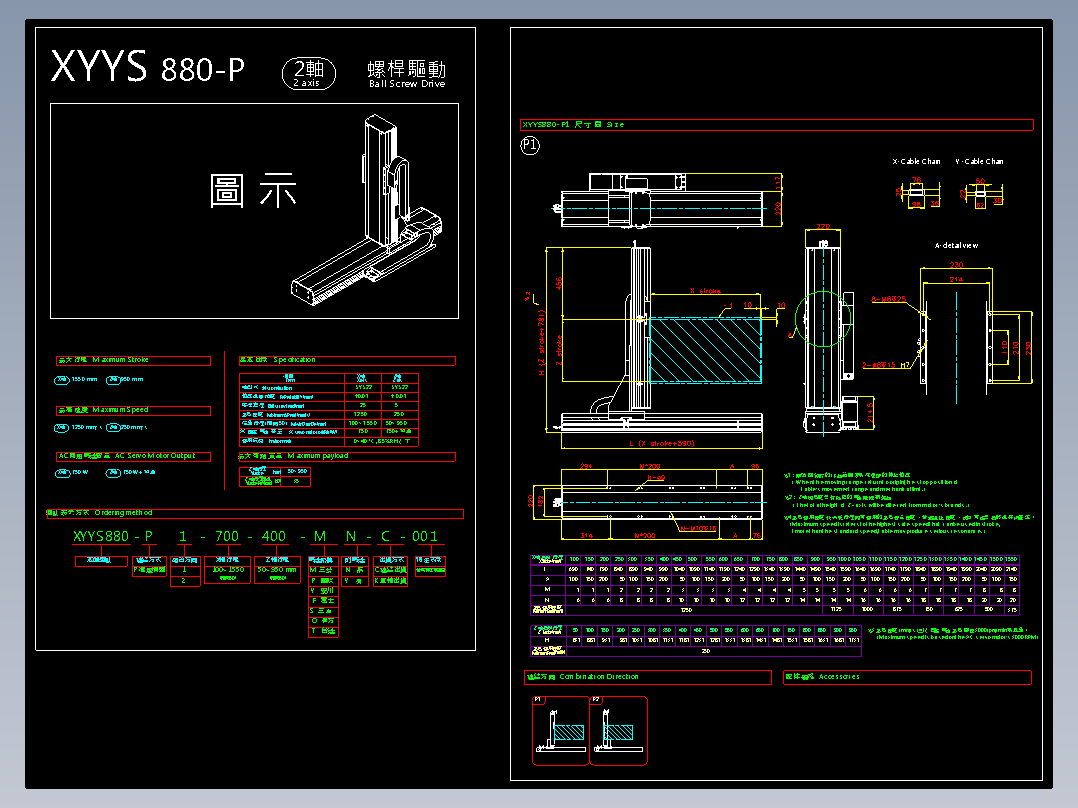Click the '230' dimension atop A-detail view
Viewport: 1078px width, 808px height.
[x=956, y=265]
